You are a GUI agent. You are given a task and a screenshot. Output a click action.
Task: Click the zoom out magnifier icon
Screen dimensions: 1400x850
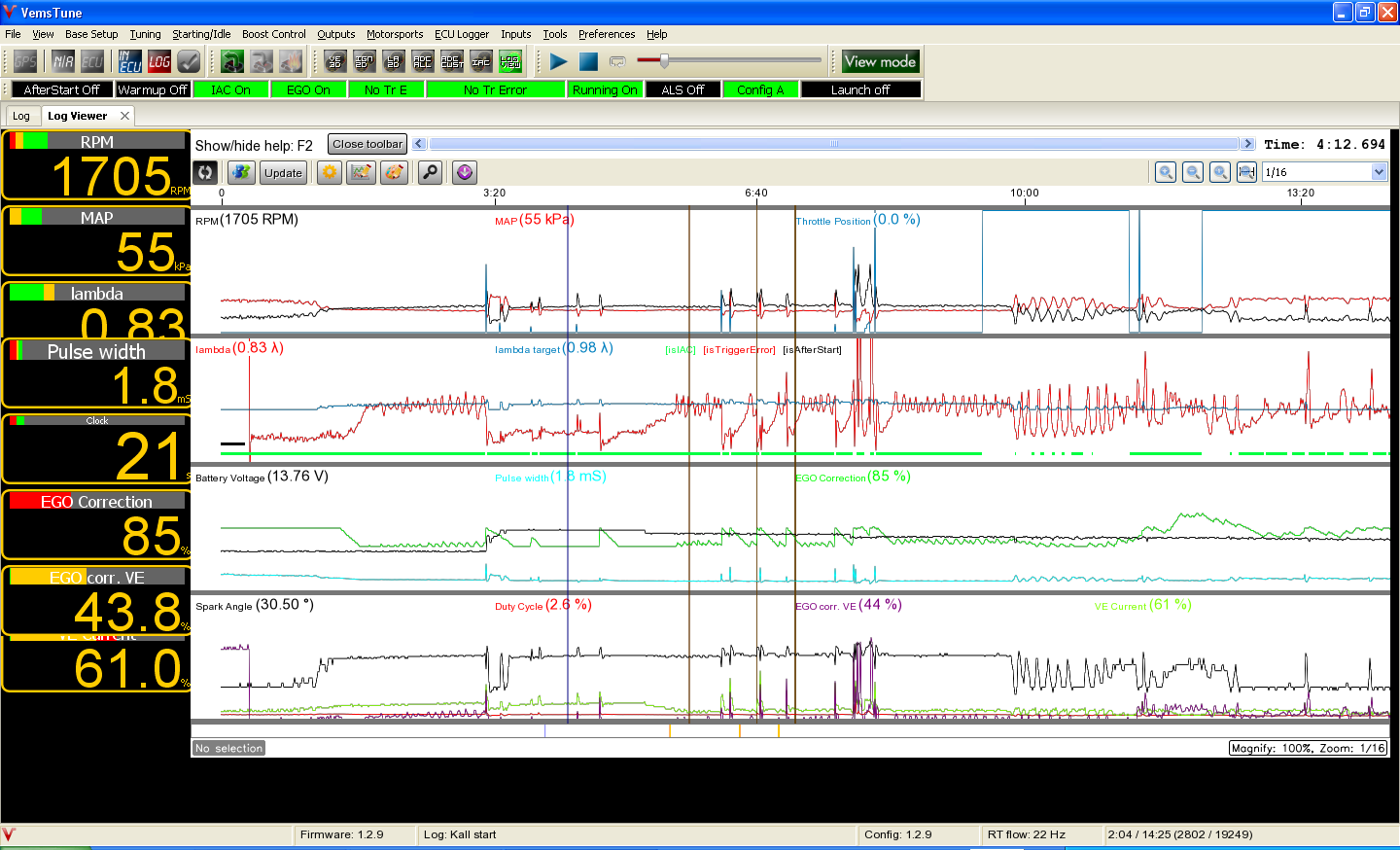pos(1193,172)
